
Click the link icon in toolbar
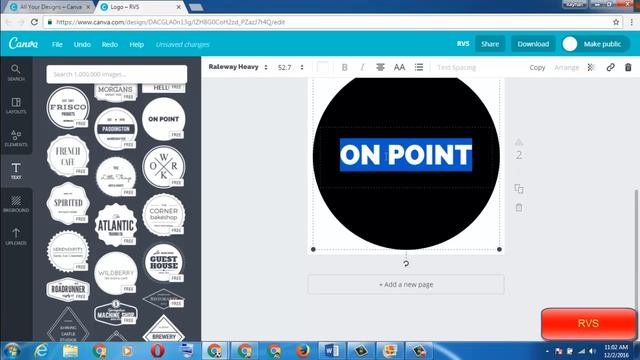610,67
